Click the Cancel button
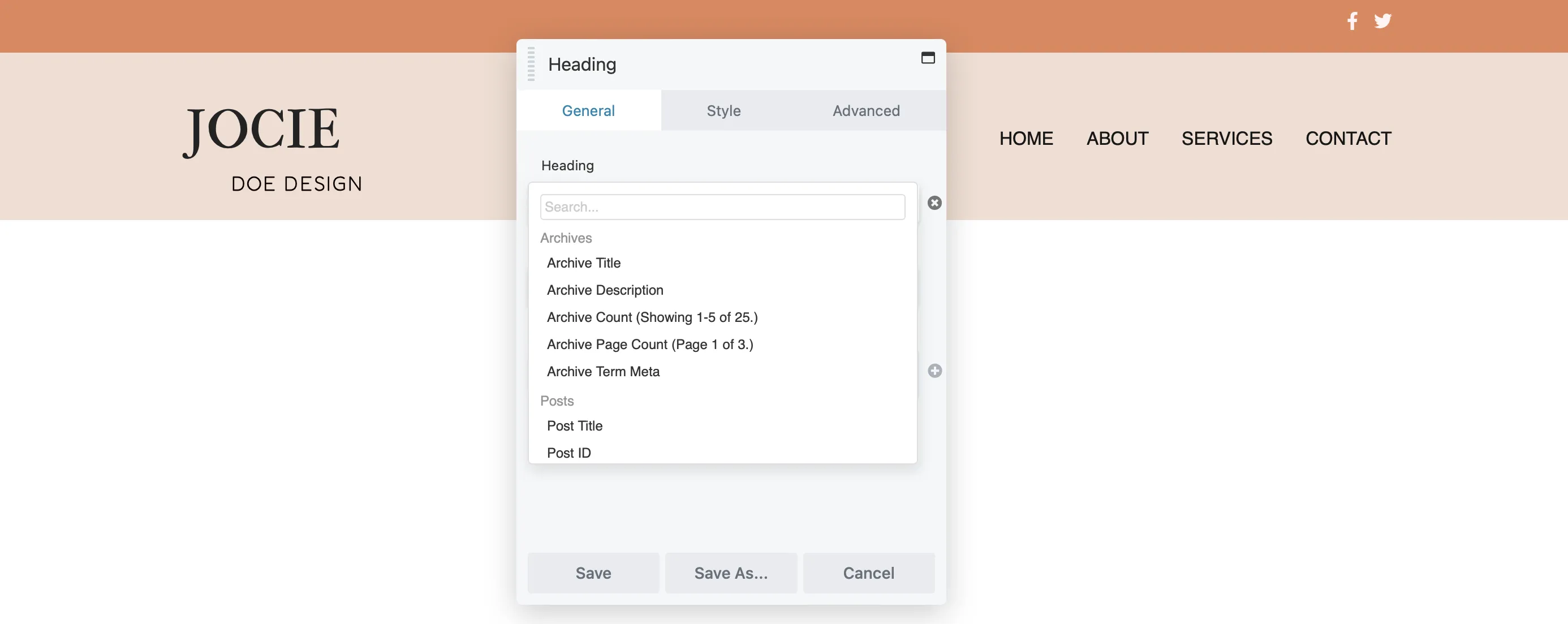The width and height of the screenshot is (1568, 624). pyautogui.click(x=868, y=572)
